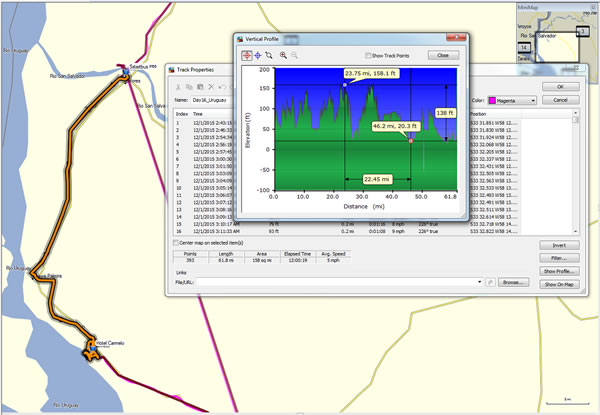Click the 5 mph Avg. Speed value
The height and width of the screenshot is (415, 600).
pyautogui.click(x=333, y=260)
